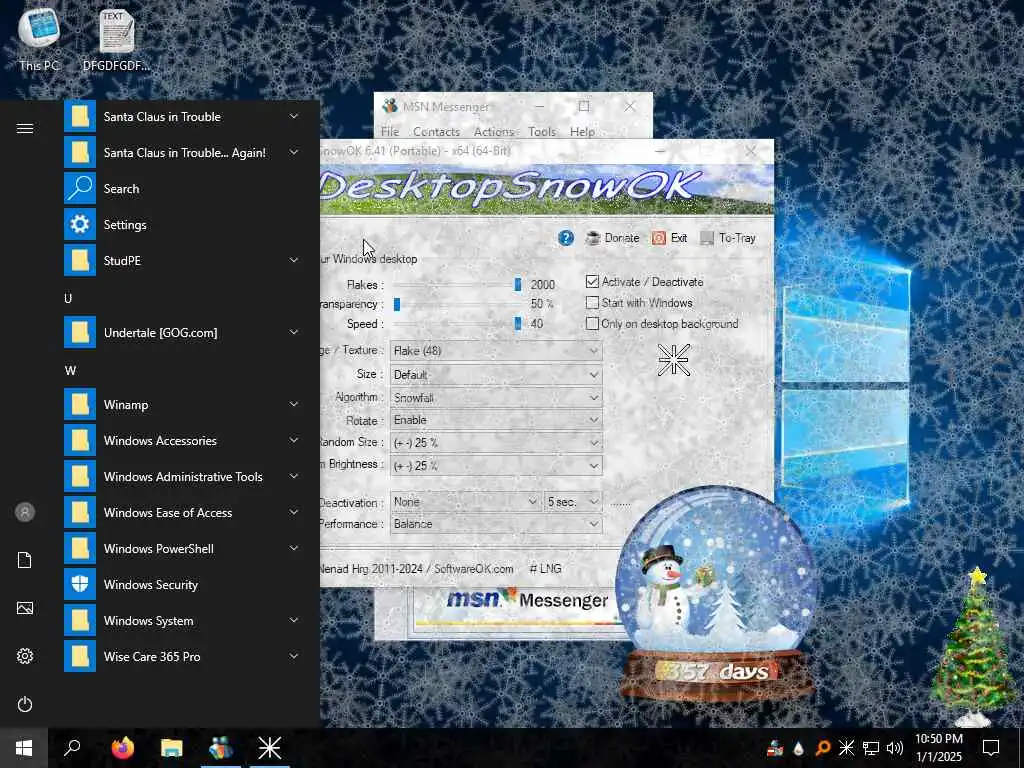Expand Santa Claus in Trouble... Again! folder

click(x=182, y=153)
